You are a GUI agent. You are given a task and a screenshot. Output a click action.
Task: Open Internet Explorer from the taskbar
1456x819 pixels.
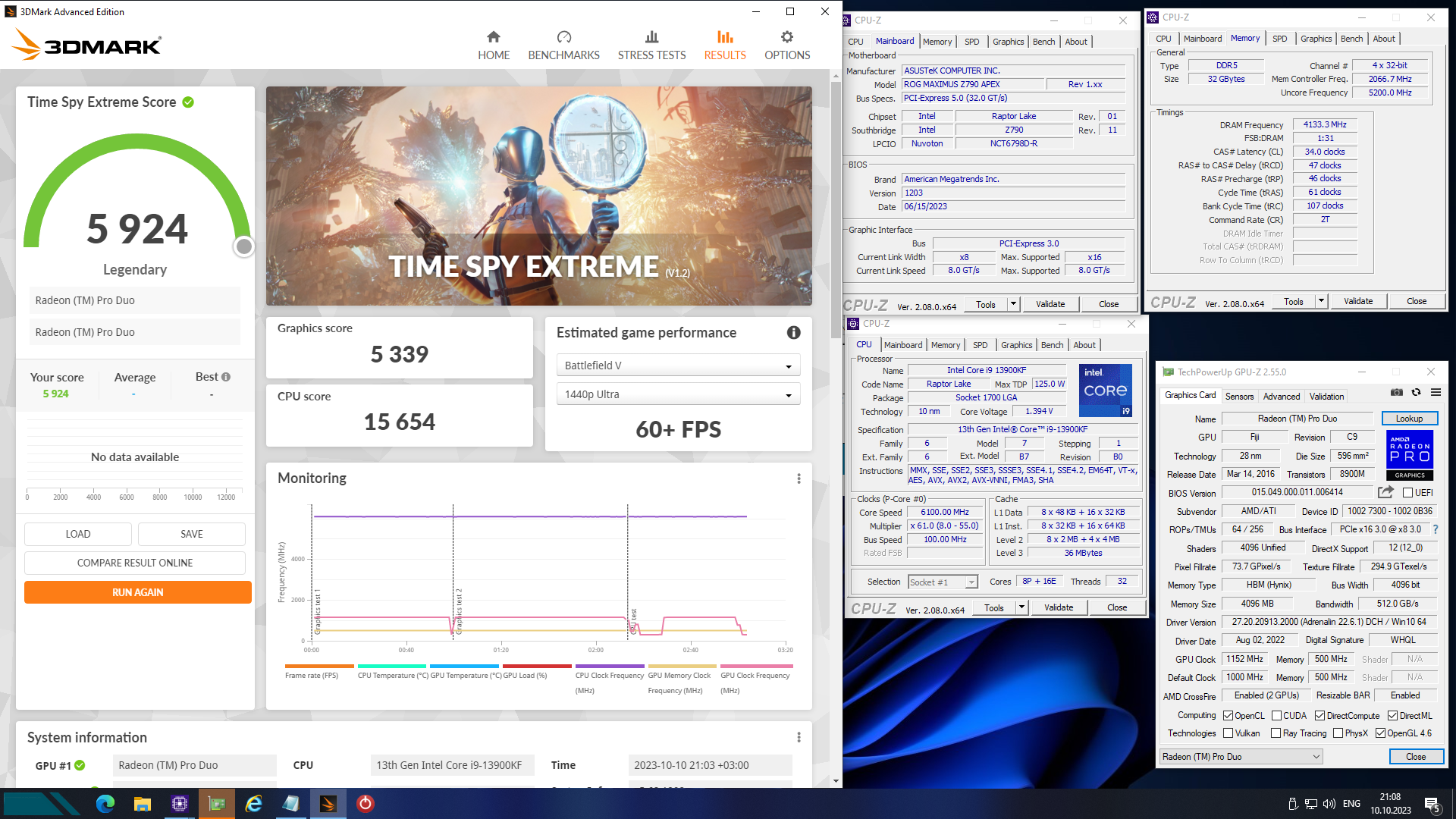(x=254, y=804)
